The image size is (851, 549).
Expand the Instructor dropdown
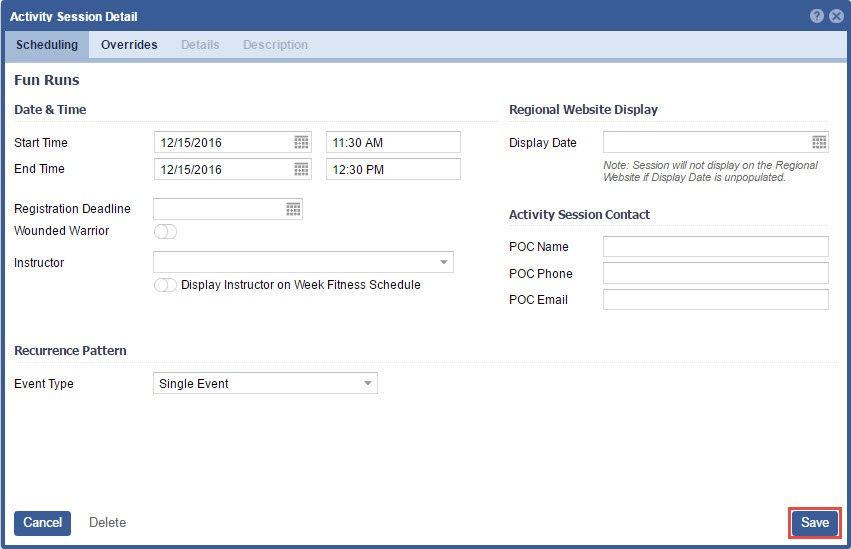click(x=443, y=263)
